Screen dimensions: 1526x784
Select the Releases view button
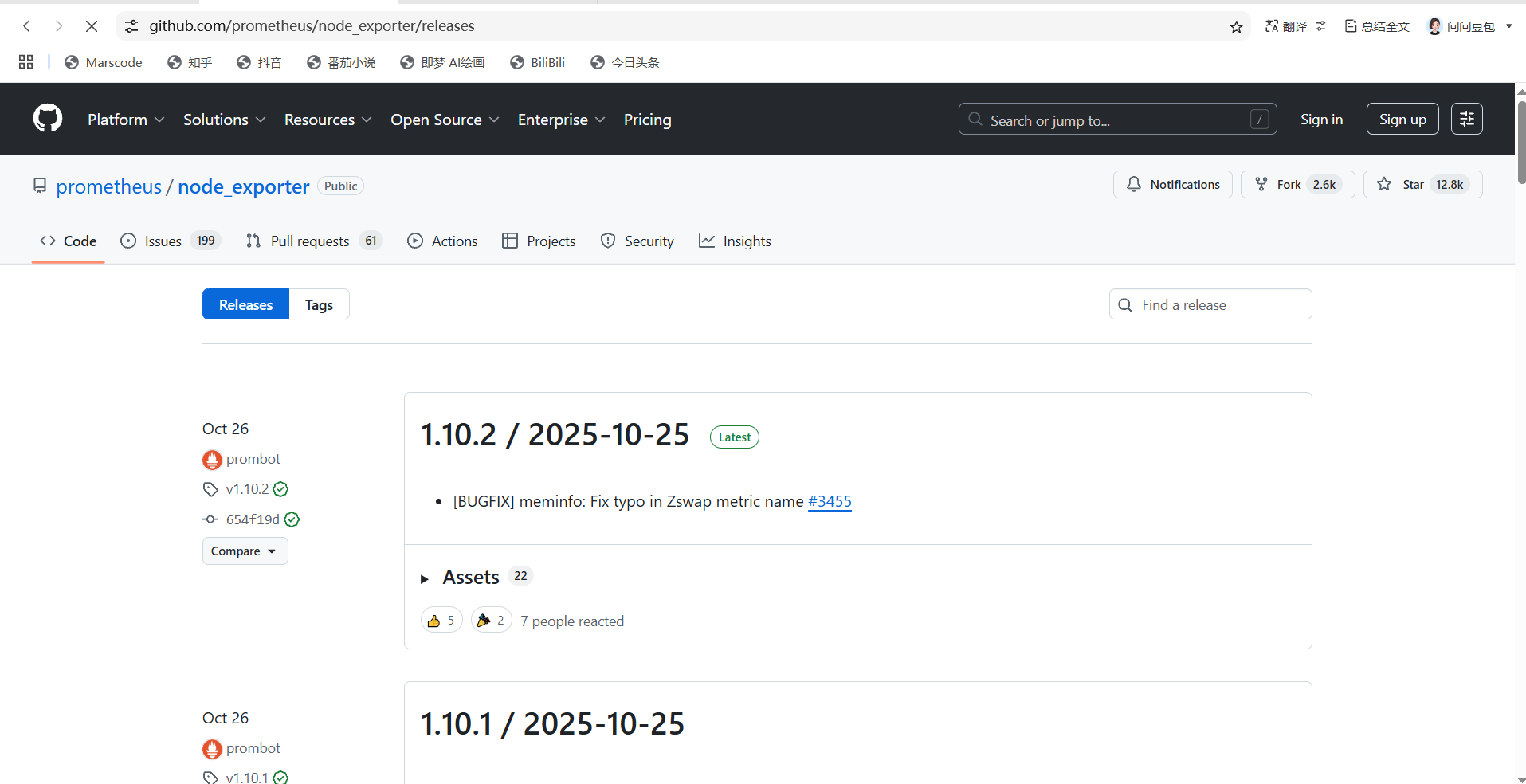245,304
